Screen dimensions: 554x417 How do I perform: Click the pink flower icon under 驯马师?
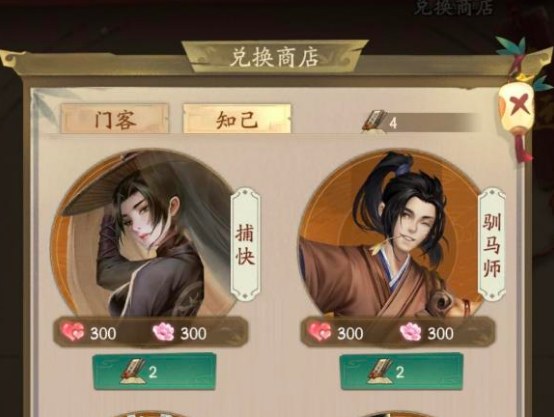click(411, 332)
